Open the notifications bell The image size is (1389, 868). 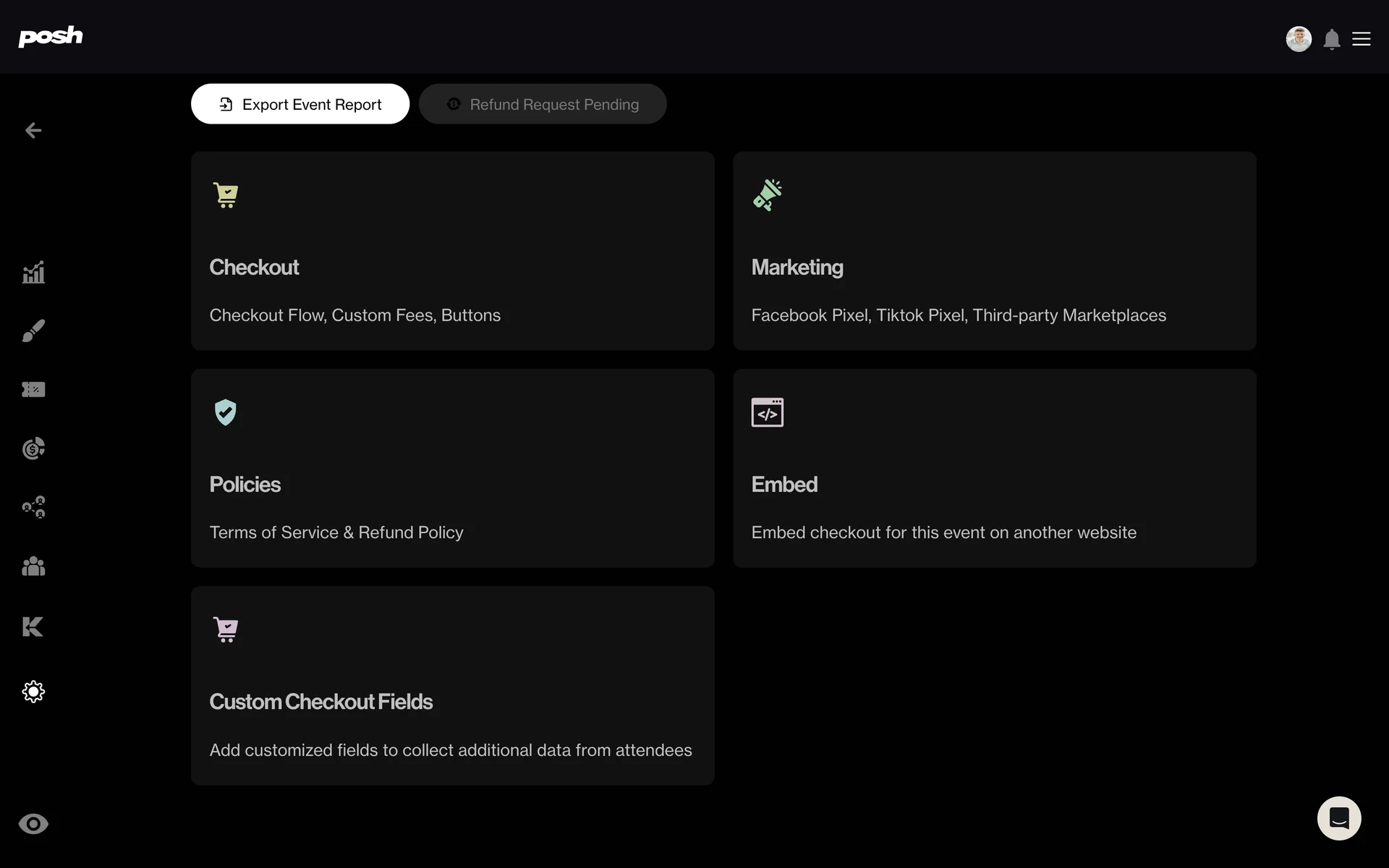pyautogui.click(x=1331, y=39)
